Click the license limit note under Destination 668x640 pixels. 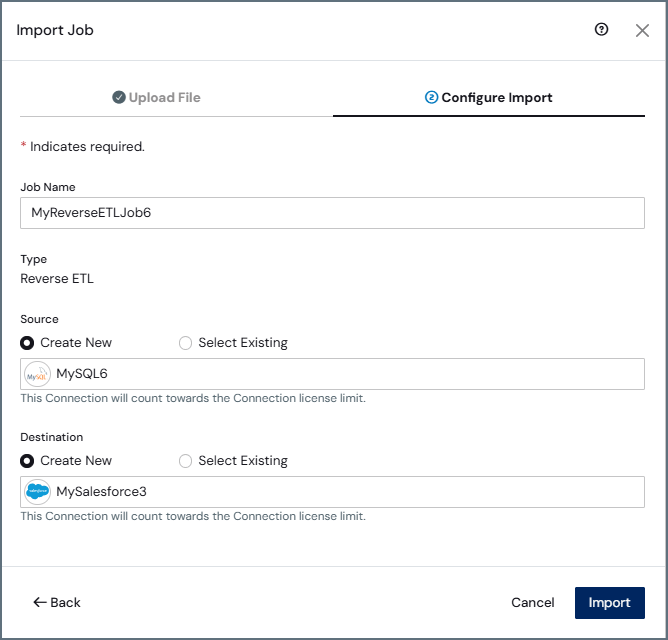[x=193, y=516]
